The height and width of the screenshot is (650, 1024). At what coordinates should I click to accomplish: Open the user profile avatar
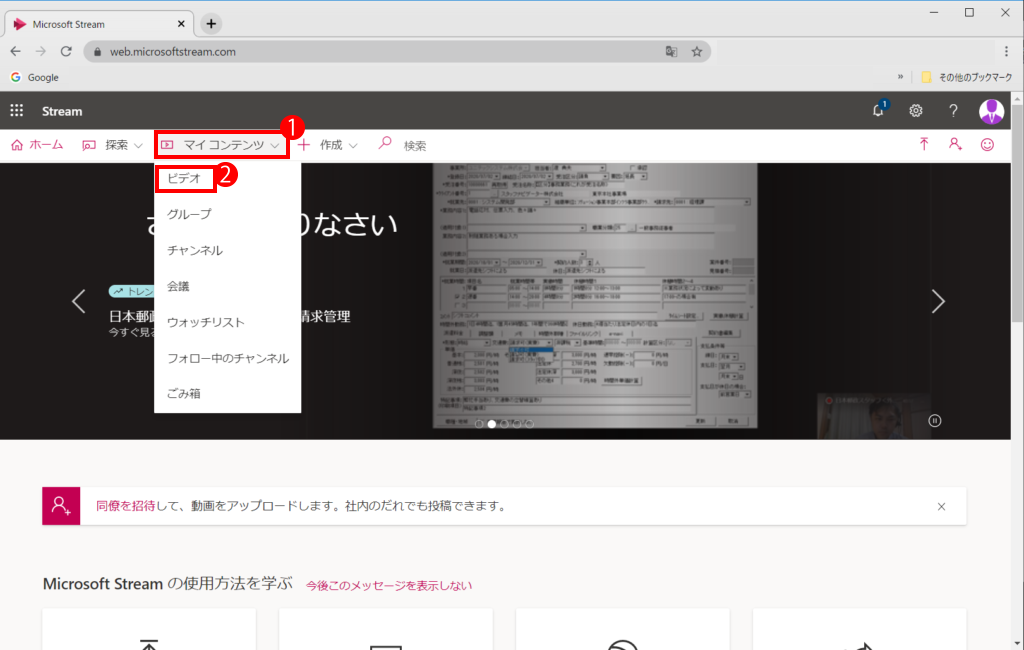991,111
